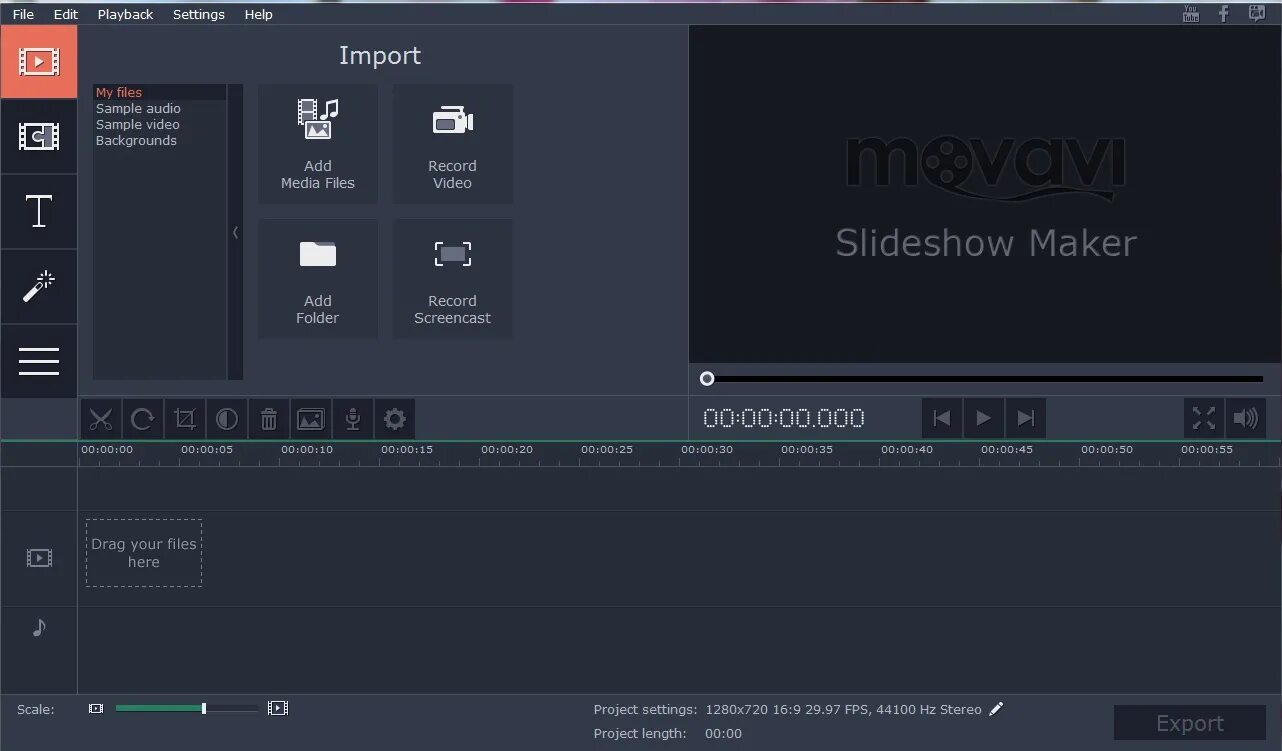The width and height of the screenshot is (1282, 751).
Task: Open the Import media tab in sidebar
Action: (x=38, y=62)
